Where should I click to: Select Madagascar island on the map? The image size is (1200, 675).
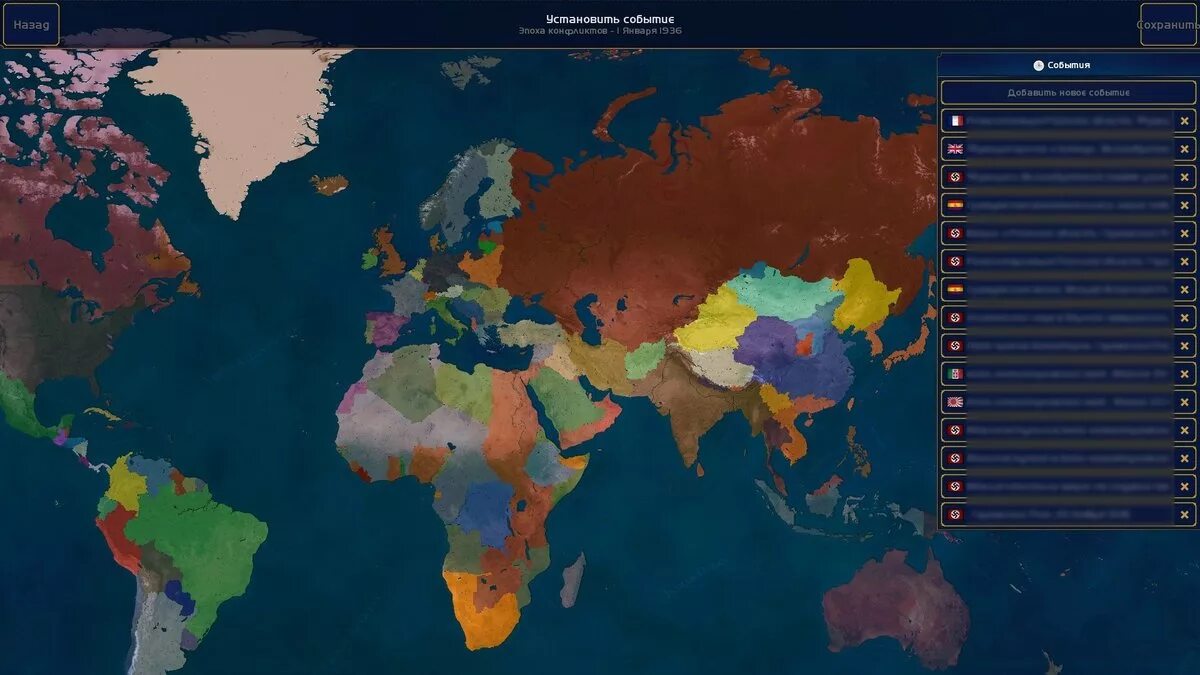tap(572, 580)
